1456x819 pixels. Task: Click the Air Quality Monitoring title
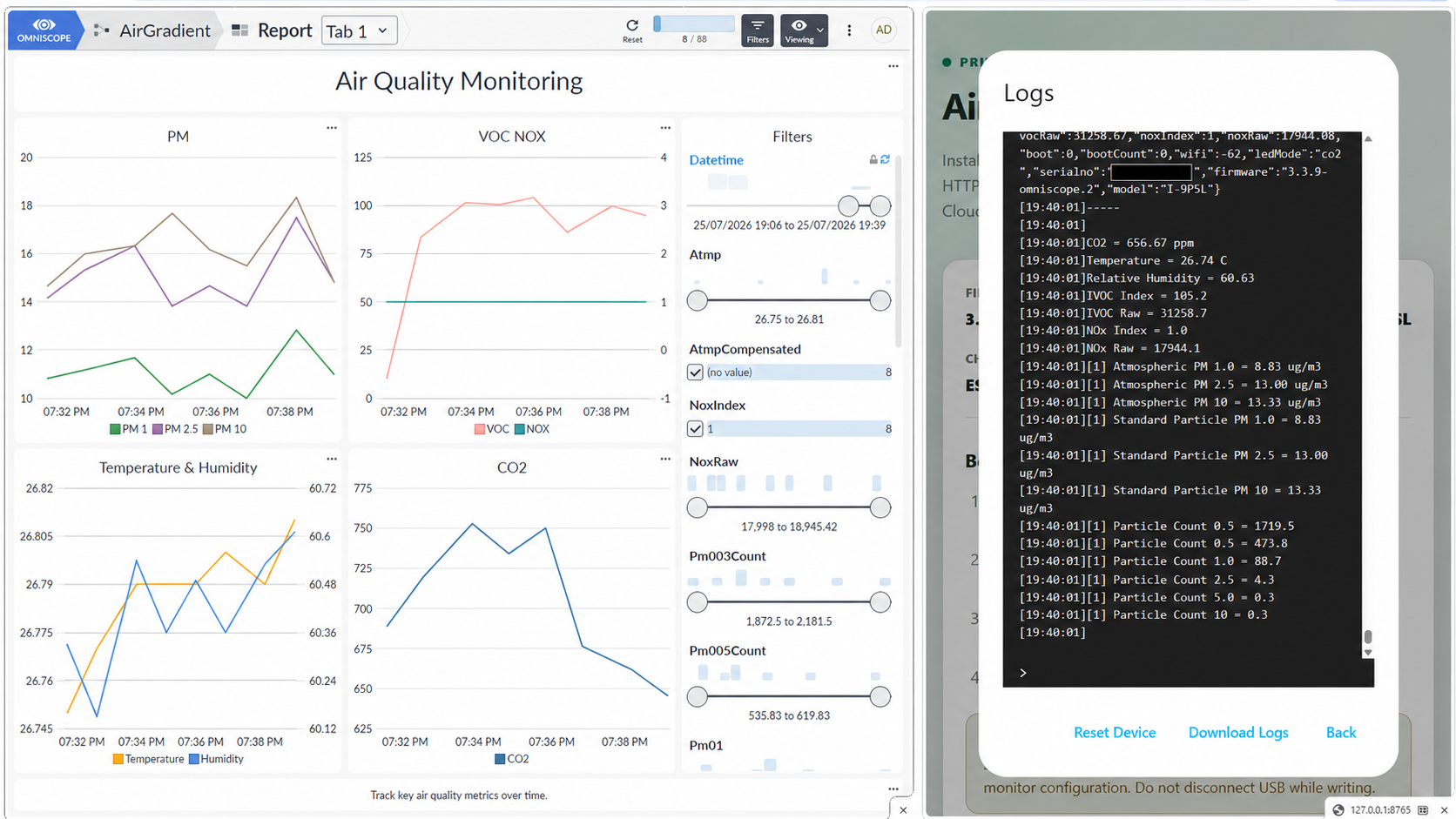[459, 81]
